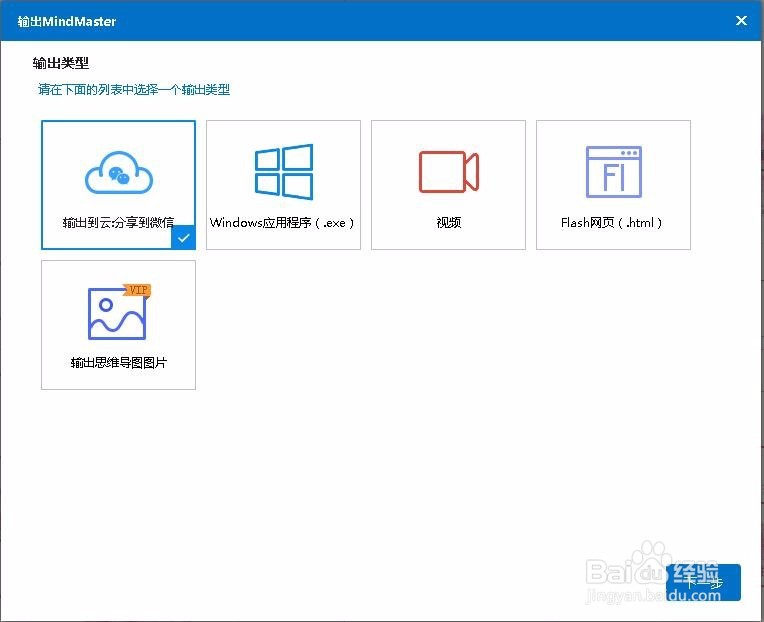Pick the red video camera icon

[449, 171]
